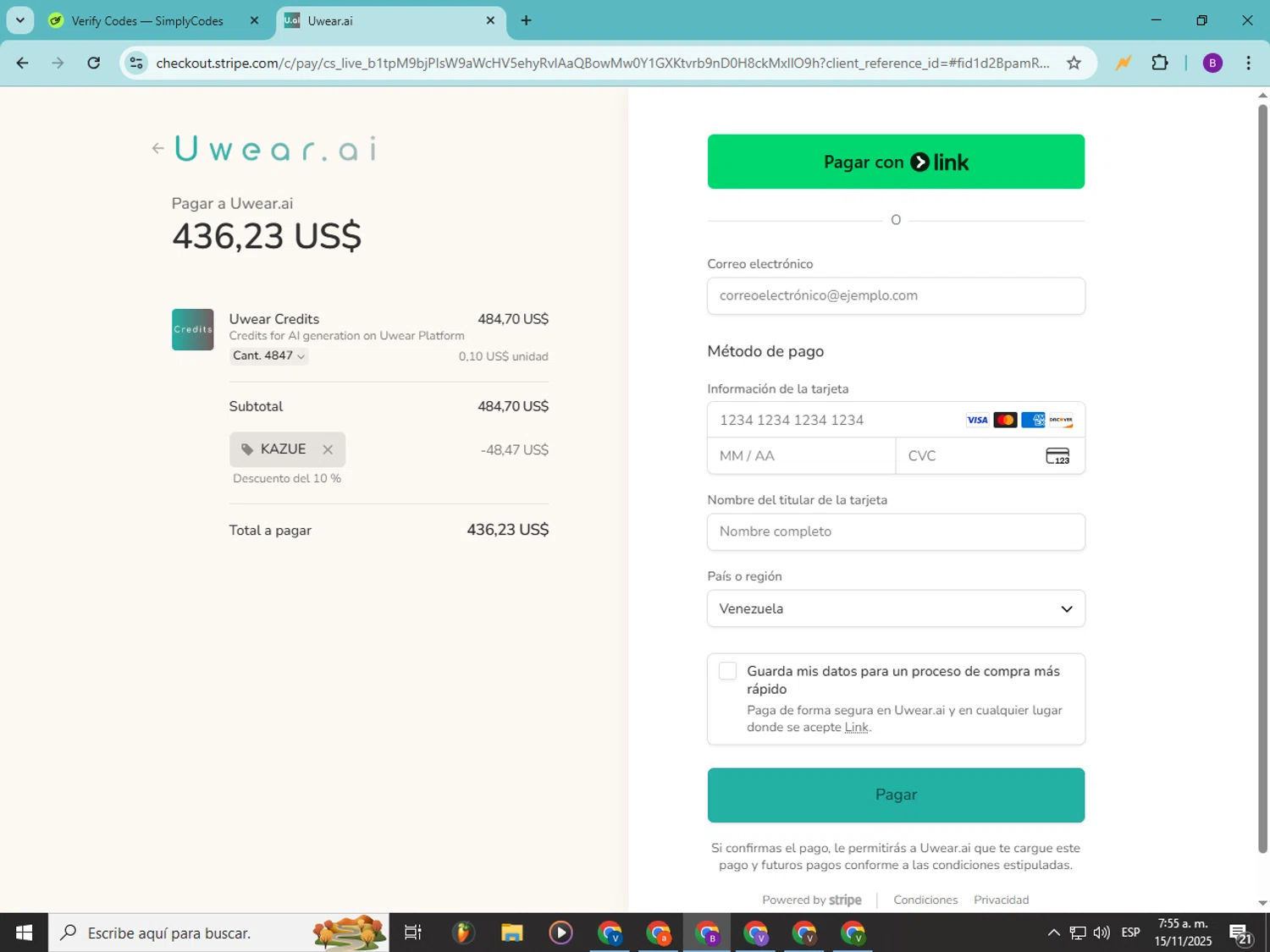Click the ESP input language indicator
This screenshot has height=952, width=1270.
(1130, 933)
